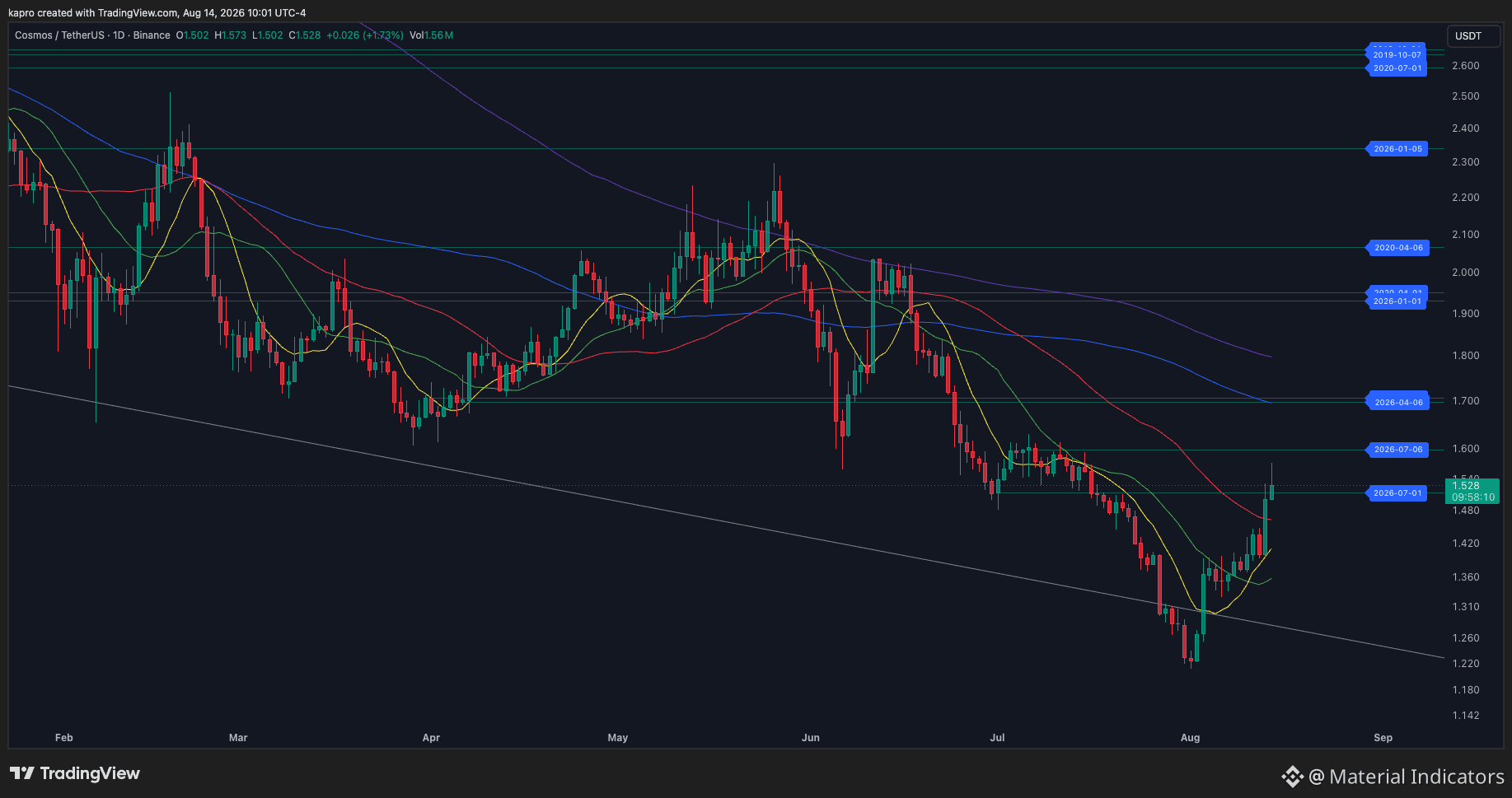Click the 2020-07-01 line label

click(1397, 68)
